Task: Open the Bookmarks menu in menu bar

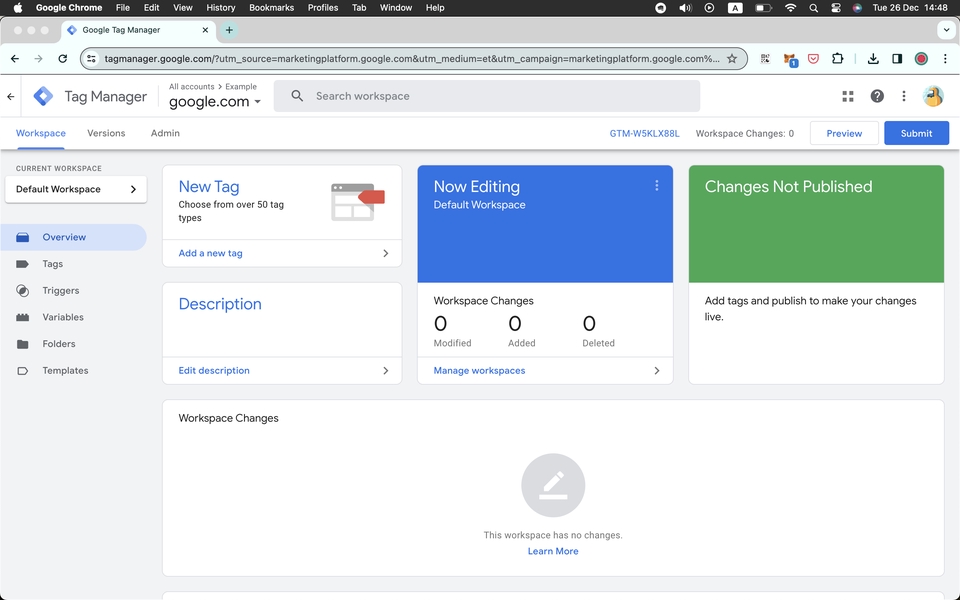Action: 271,8
